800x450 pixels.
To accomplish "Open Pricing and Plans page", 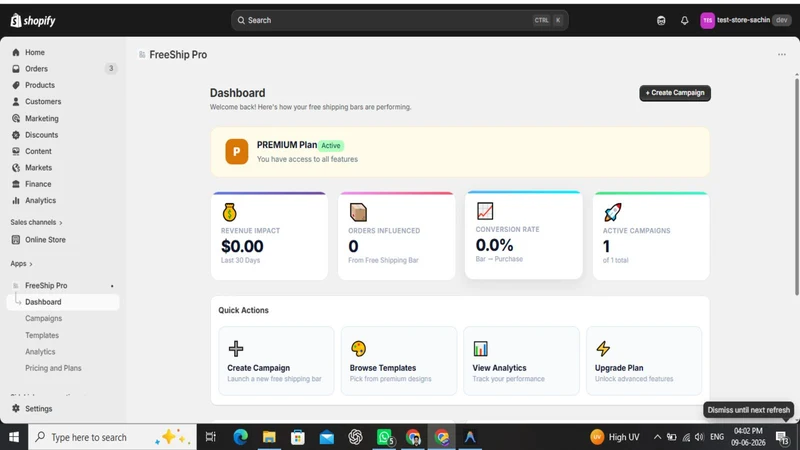I will [53, 368].
